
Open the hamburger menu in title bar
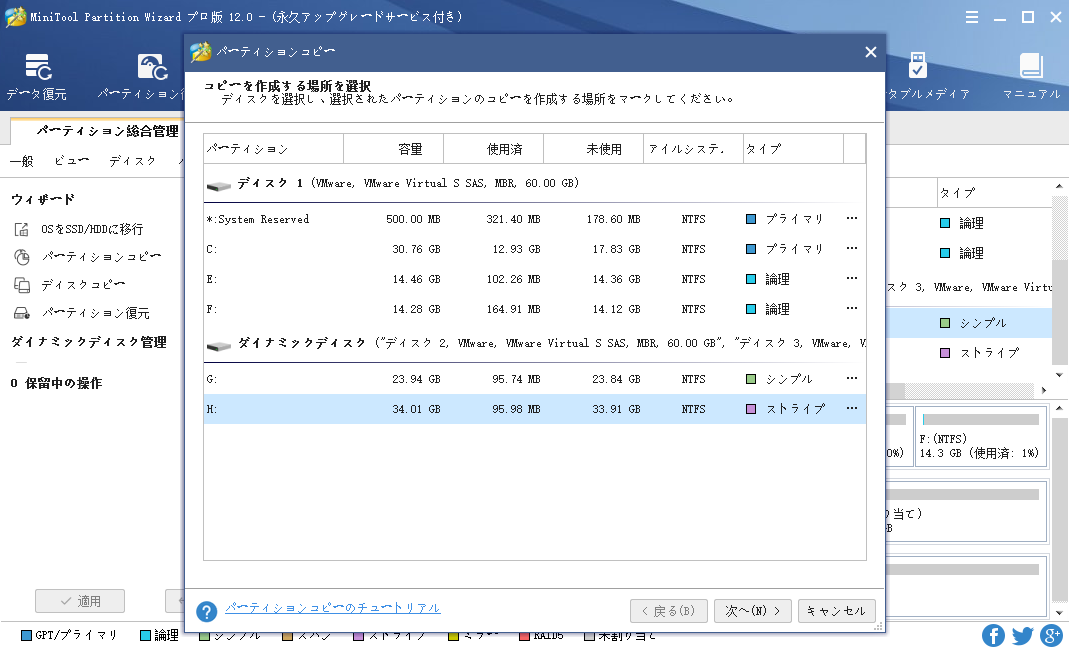(x=973, y=17)
